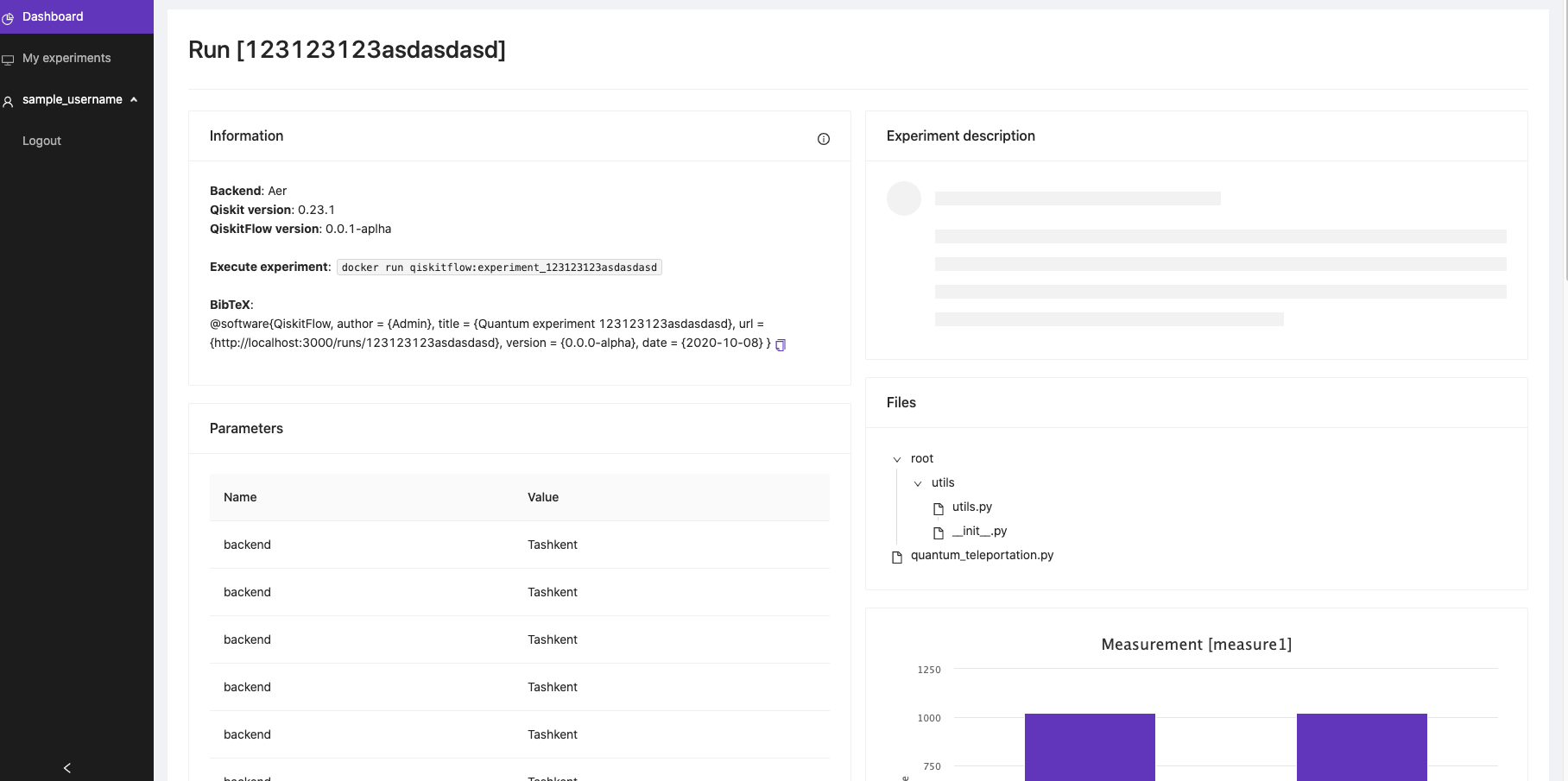
Task: Click the Experiment description heading
Action: pyautogui.click(x=961, y=135)
